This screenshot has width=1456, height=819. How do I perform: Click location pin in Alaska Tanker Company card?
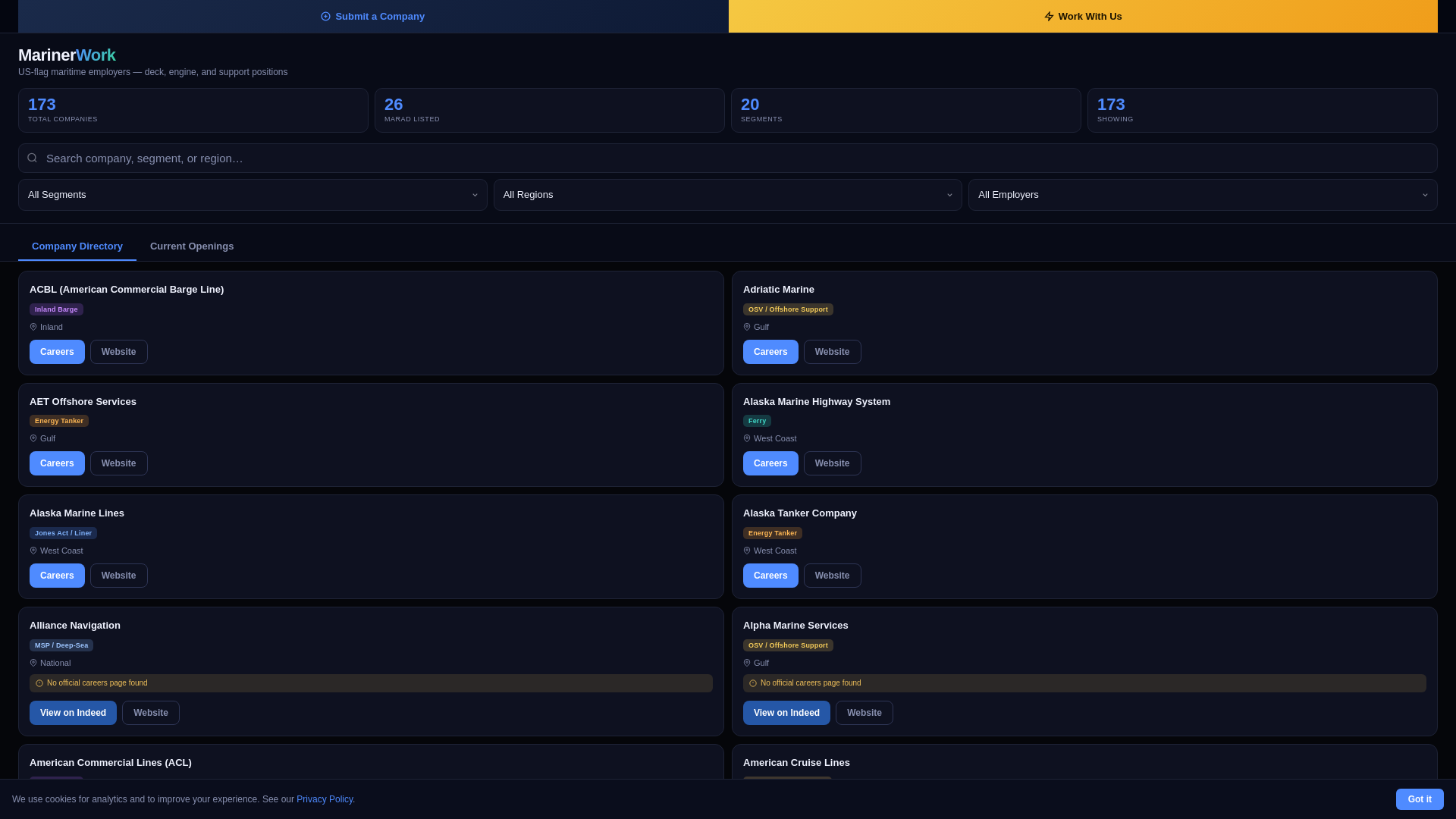coord(747,551)
